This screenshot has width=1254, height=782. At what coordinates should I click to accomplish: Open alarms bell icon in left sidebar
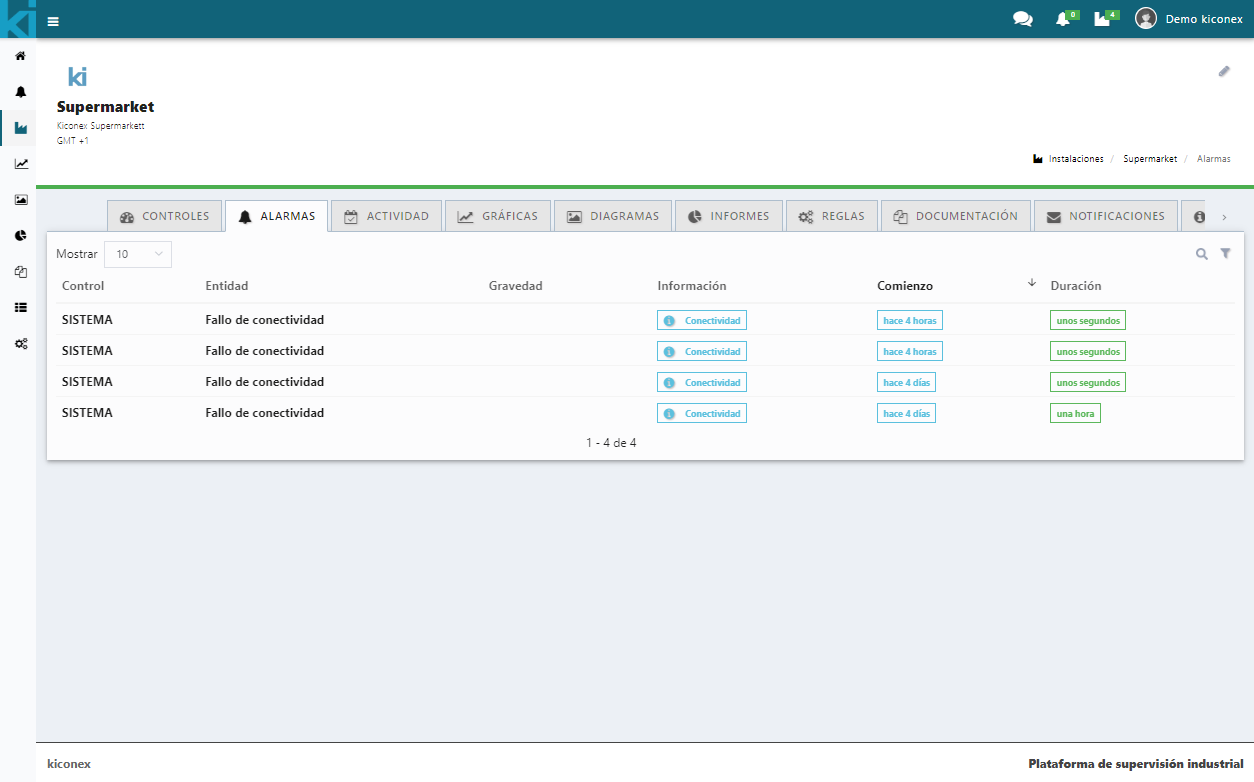20,92
